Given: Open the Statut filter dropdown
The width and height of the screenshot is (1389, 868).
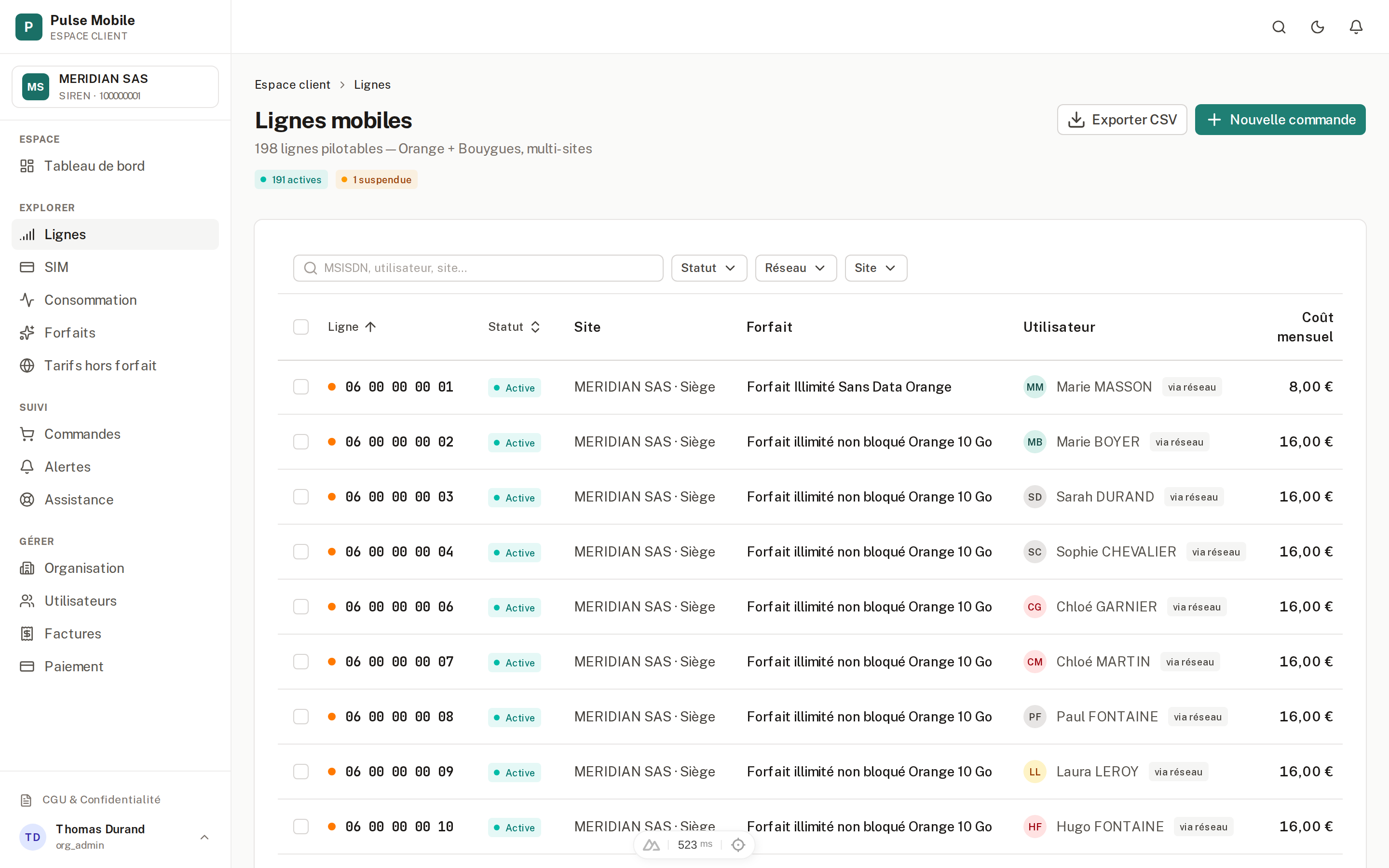Looking at the screenshot, I should pyautogui.click(x=709, y=268).
